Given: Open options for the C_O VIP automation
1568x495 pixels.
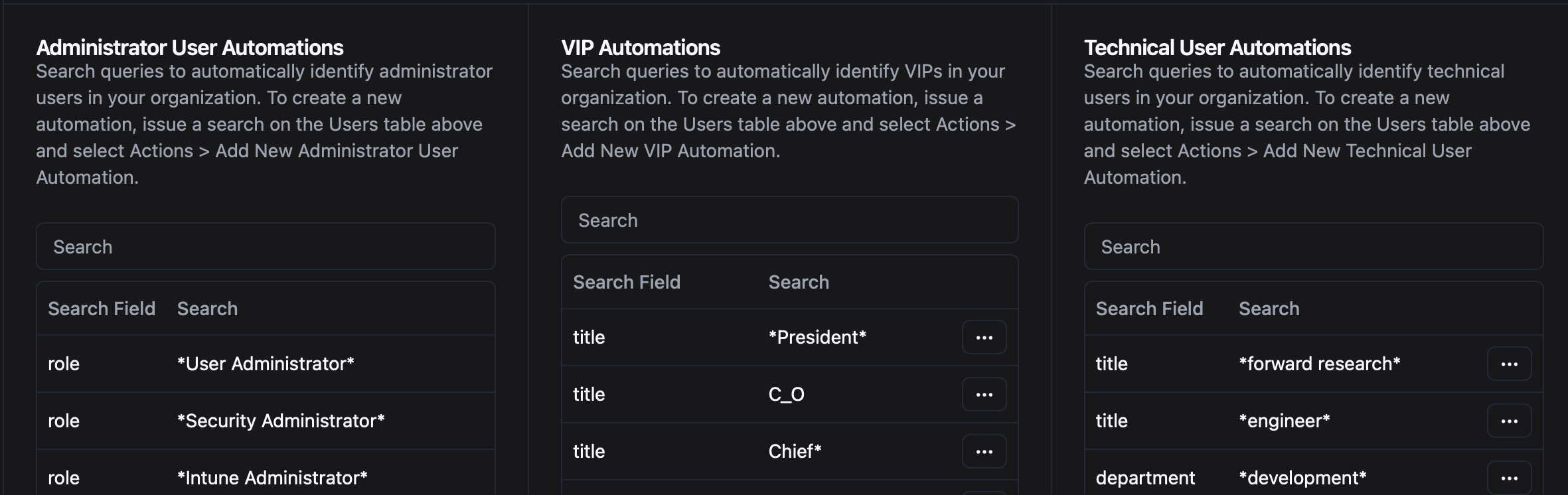Looking at the screenshot, I should (x=984, y=393).
